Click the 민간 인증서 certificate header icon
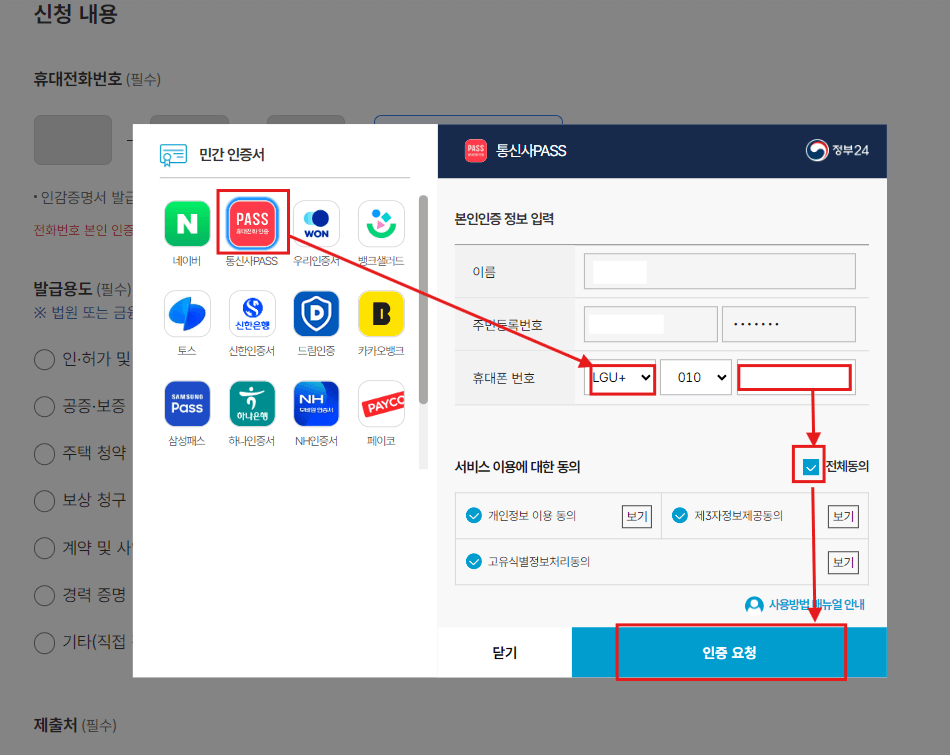 tap(173, 155)
